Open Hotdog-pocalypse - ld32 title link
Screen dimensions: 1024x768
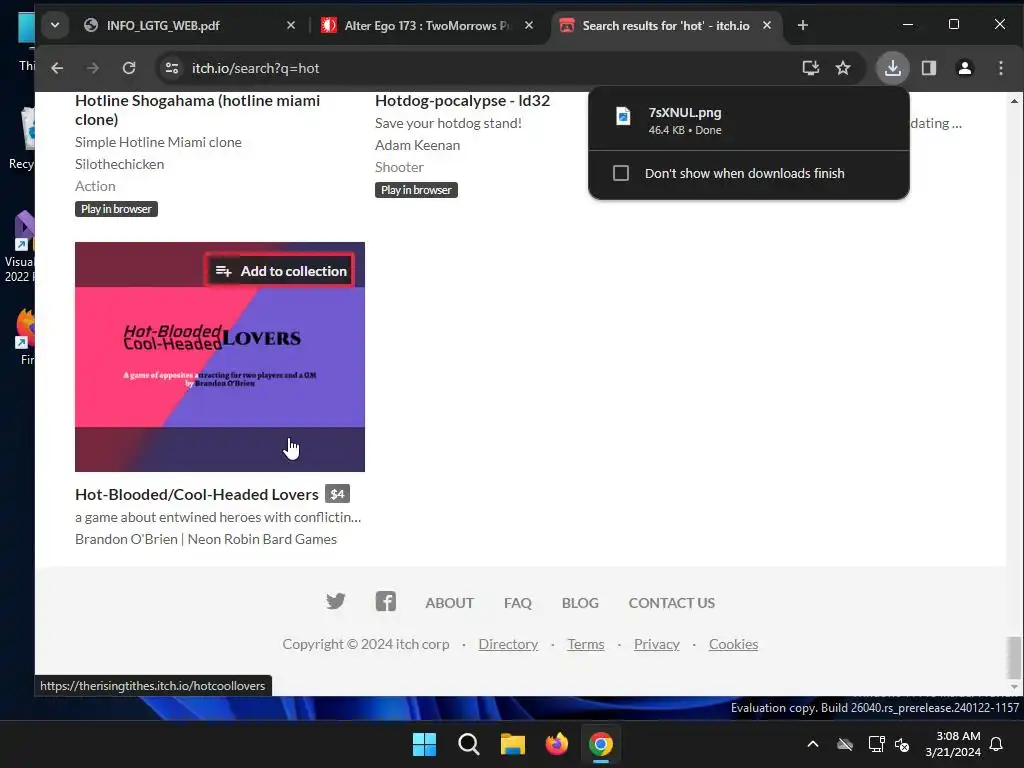pyautogui.click(x=462, y=101)
